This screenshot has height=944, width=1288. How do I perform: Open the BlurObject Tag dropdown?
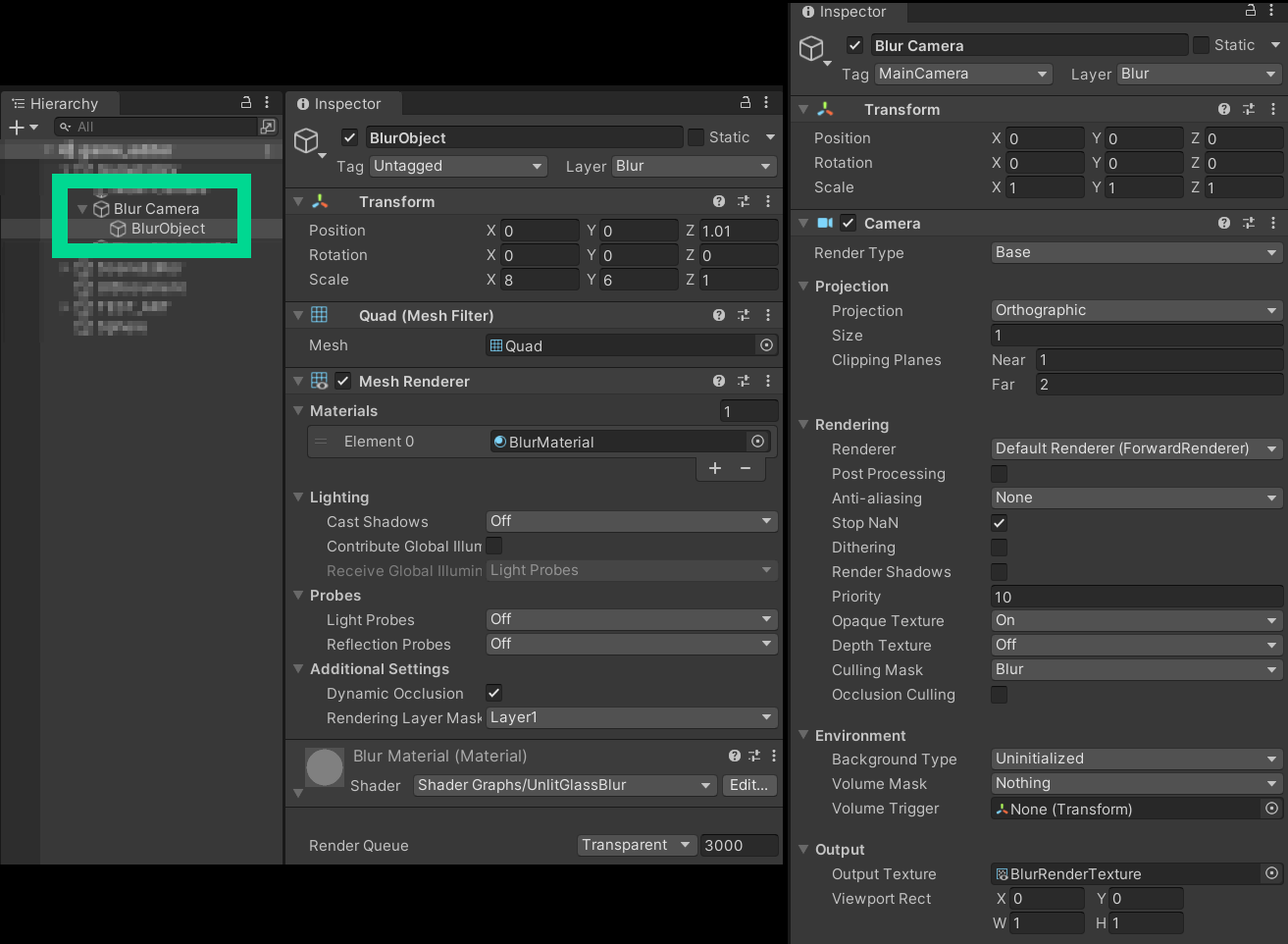click(458, 166)
